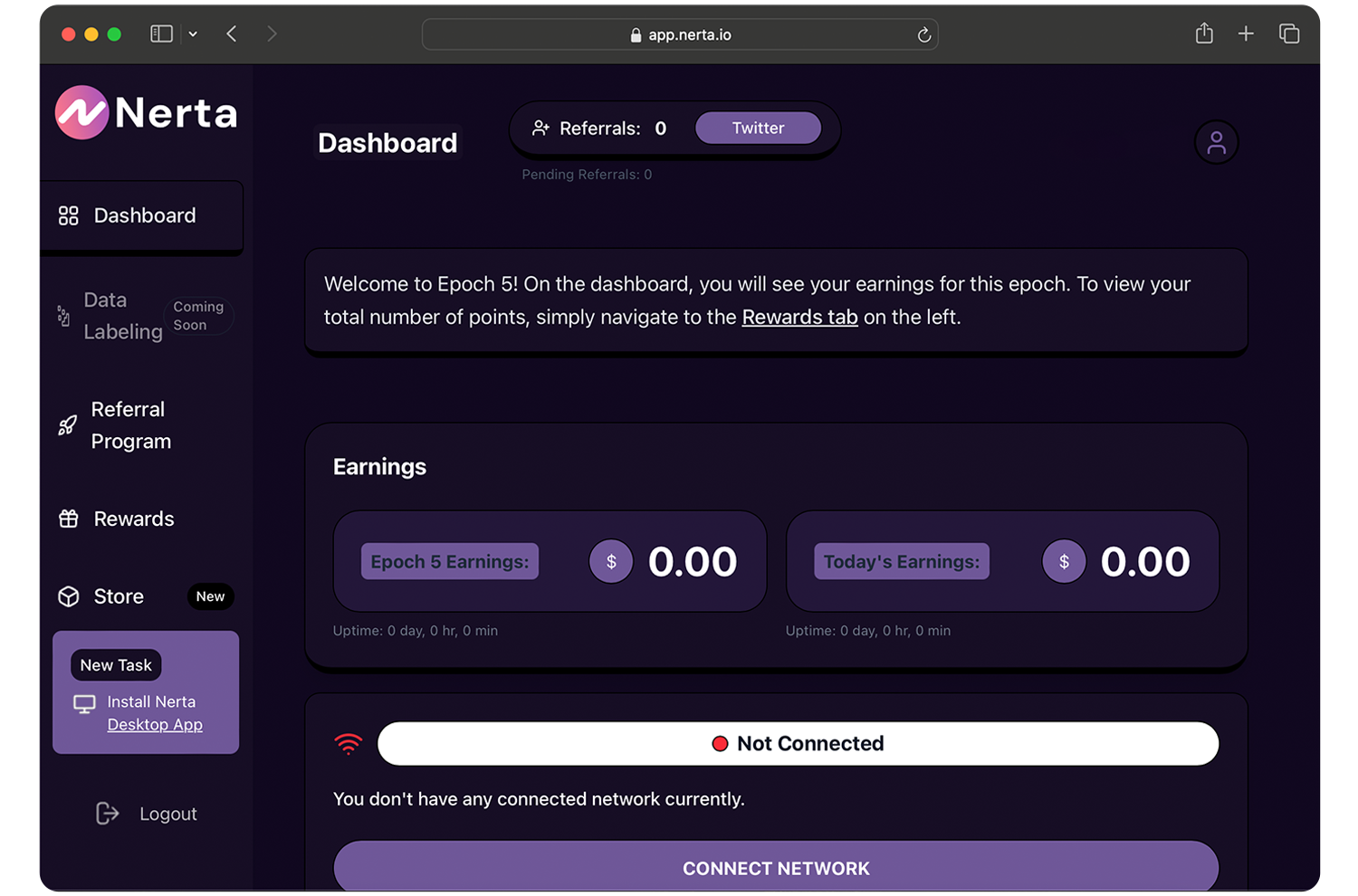Image resolution: width=1358 pixels, height=896 pixels.
Task: Open the Safari share icon
Action: click(1203, 34)
